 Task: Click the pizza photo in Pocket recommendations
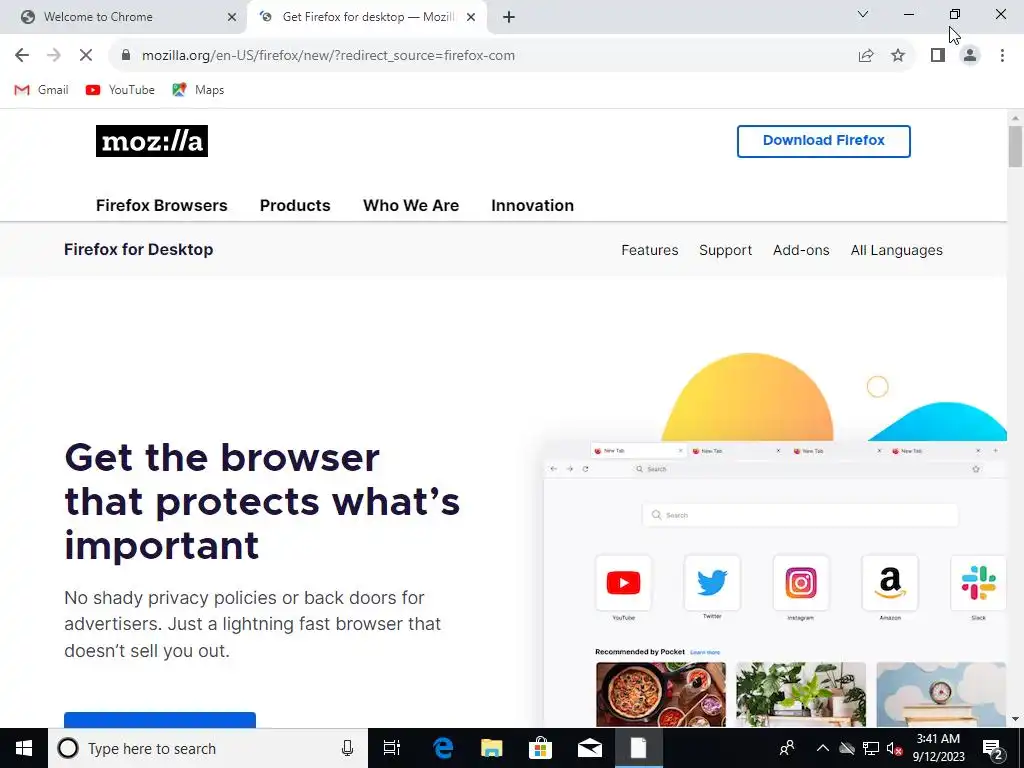660,694
